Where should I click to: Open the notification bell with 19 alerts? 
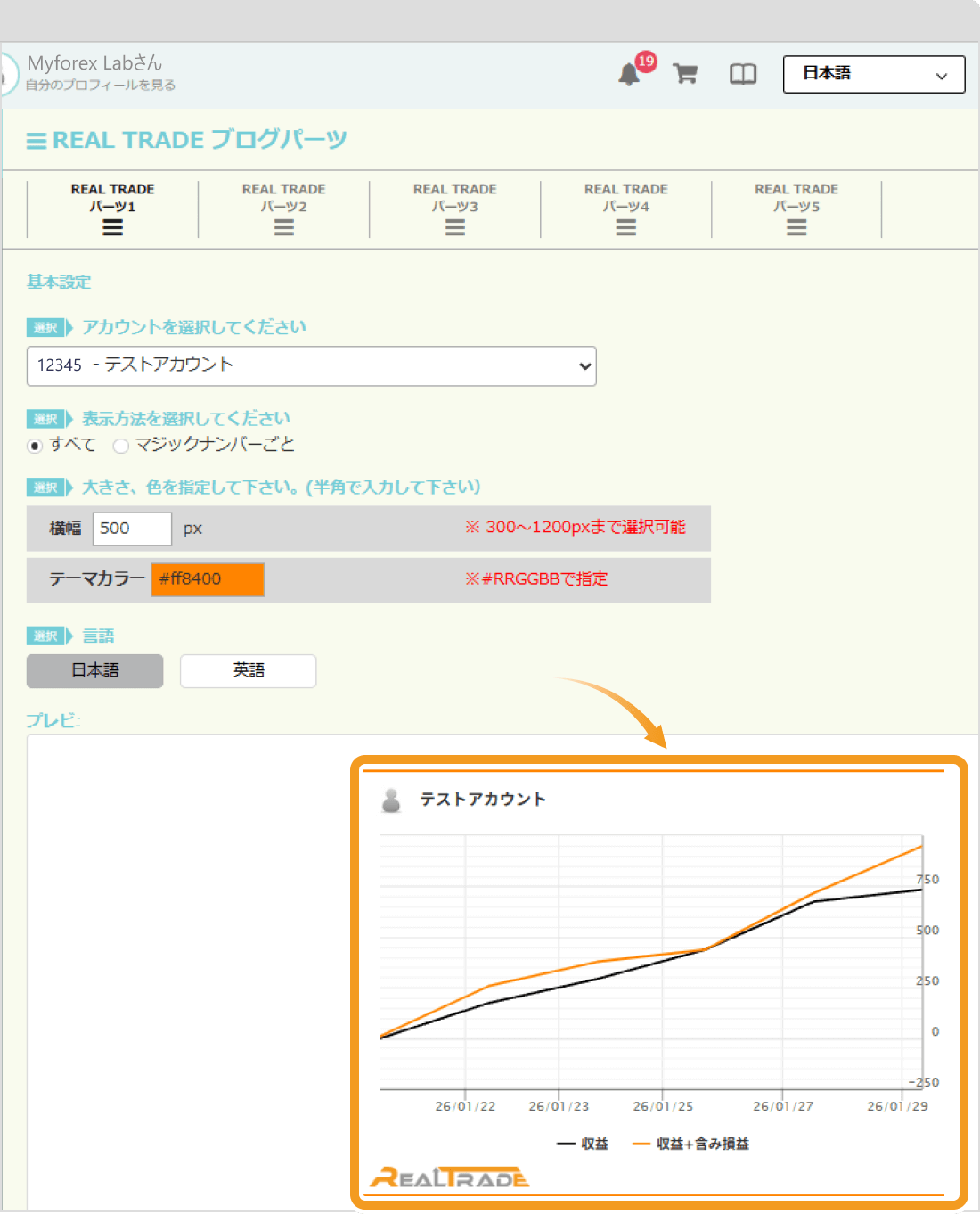pos(631,74)
